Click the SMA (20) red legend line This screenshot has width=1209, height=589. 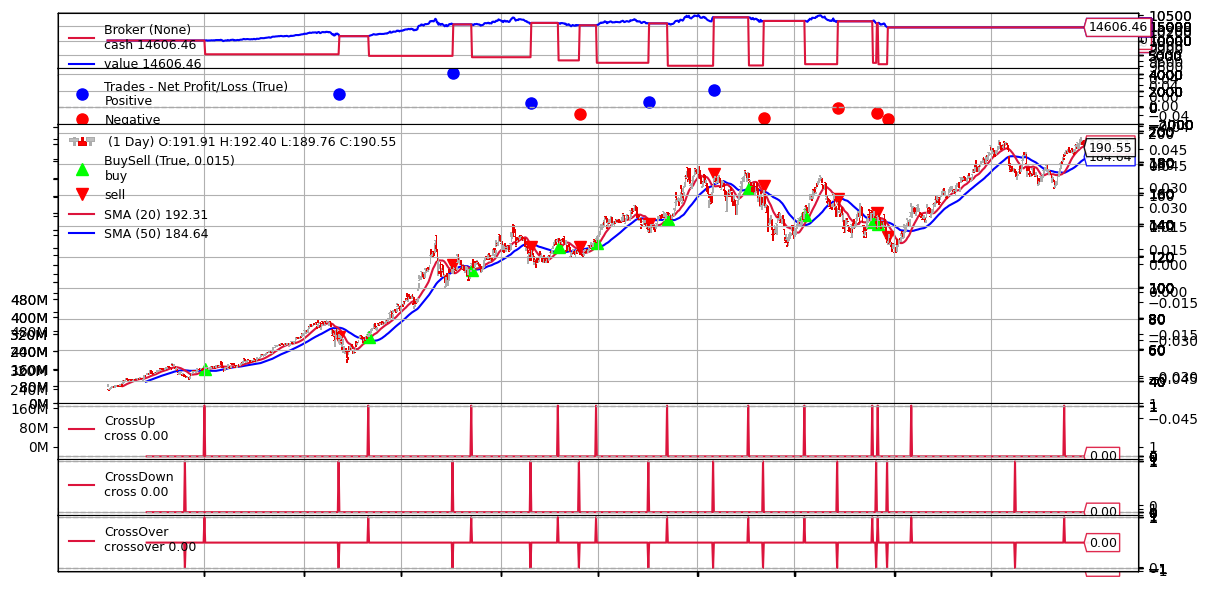pos(82,214)
